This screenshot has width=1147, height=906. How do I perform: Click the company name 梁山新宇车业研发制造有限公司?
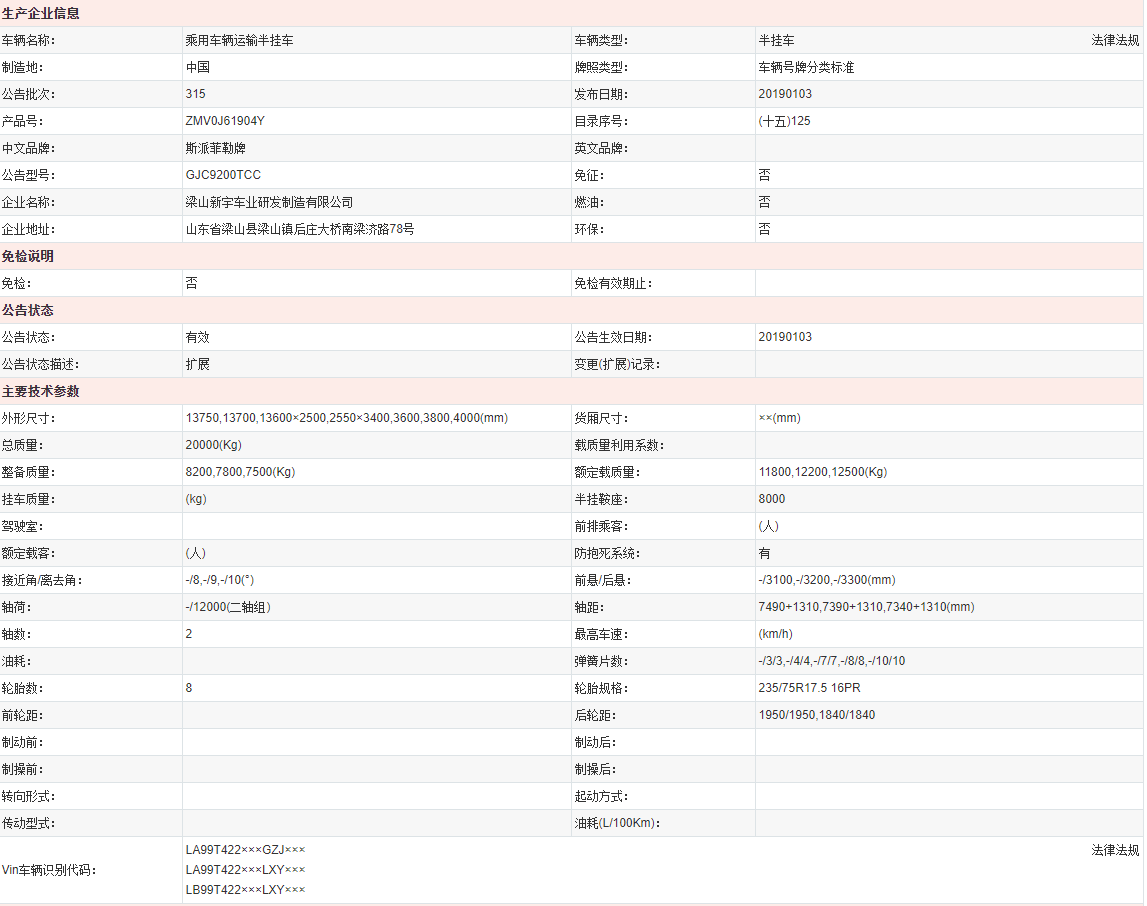pyautogui.click(x=269, y=202)
